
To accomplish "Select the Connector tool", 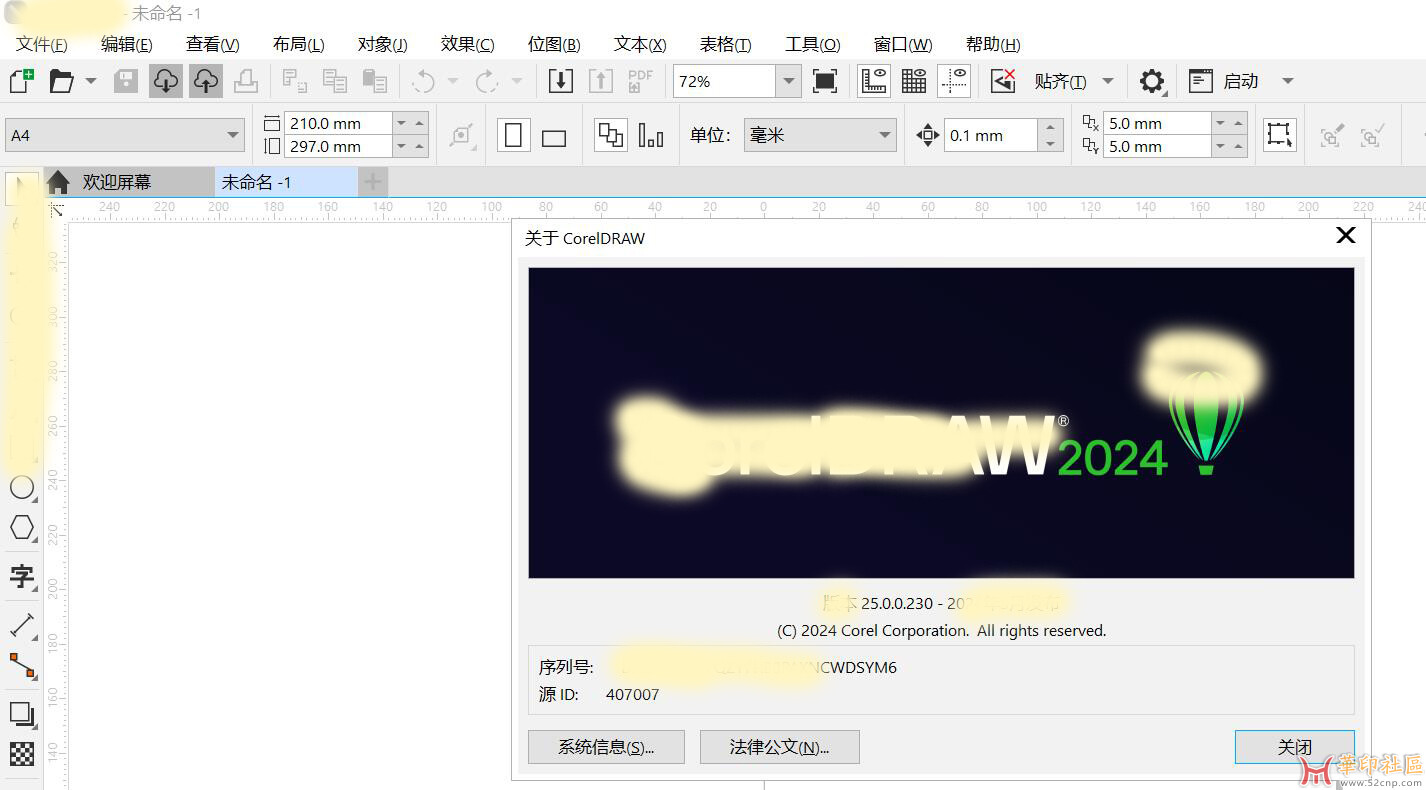I will click(22, 665).
